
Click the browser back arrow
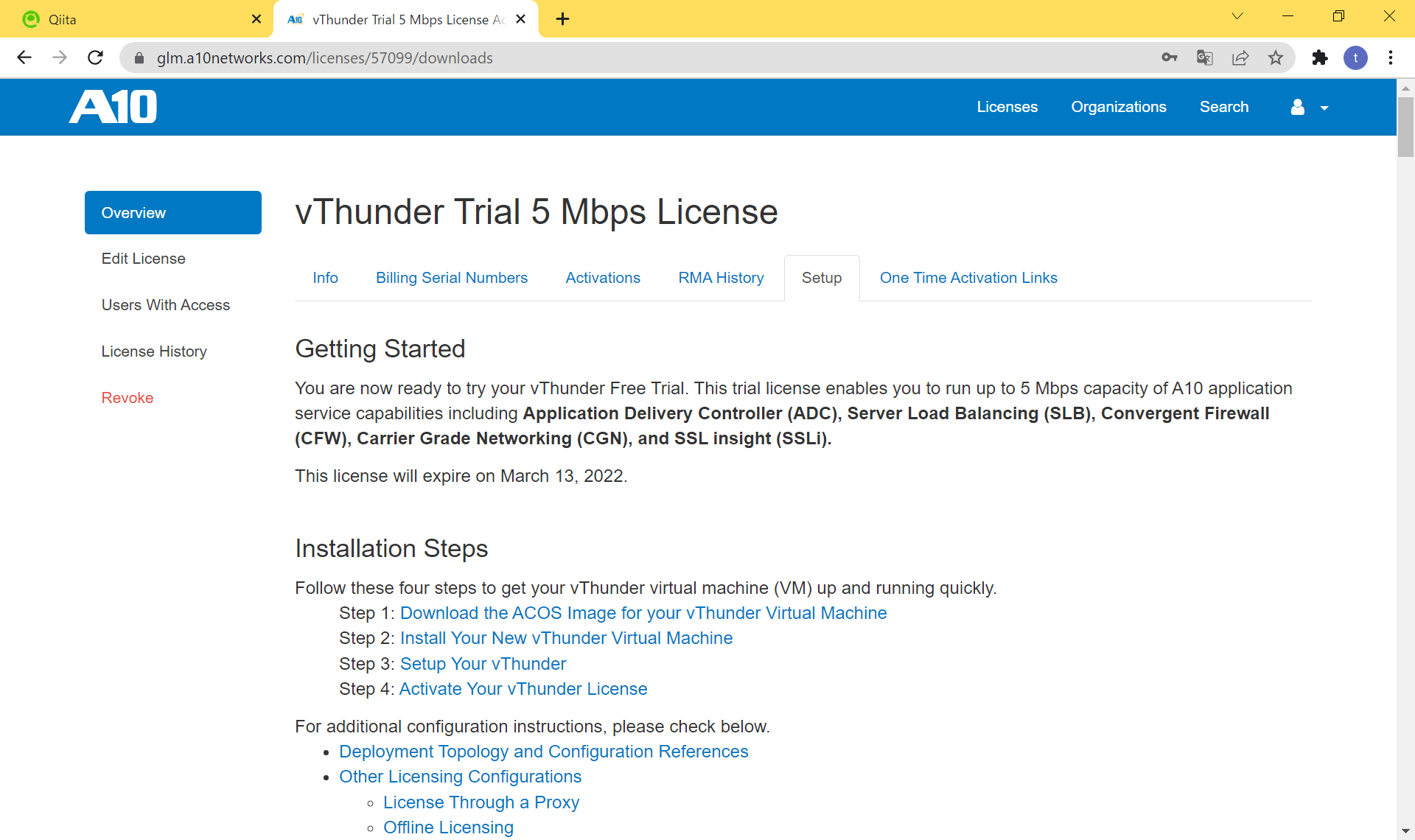pos(24,57)
